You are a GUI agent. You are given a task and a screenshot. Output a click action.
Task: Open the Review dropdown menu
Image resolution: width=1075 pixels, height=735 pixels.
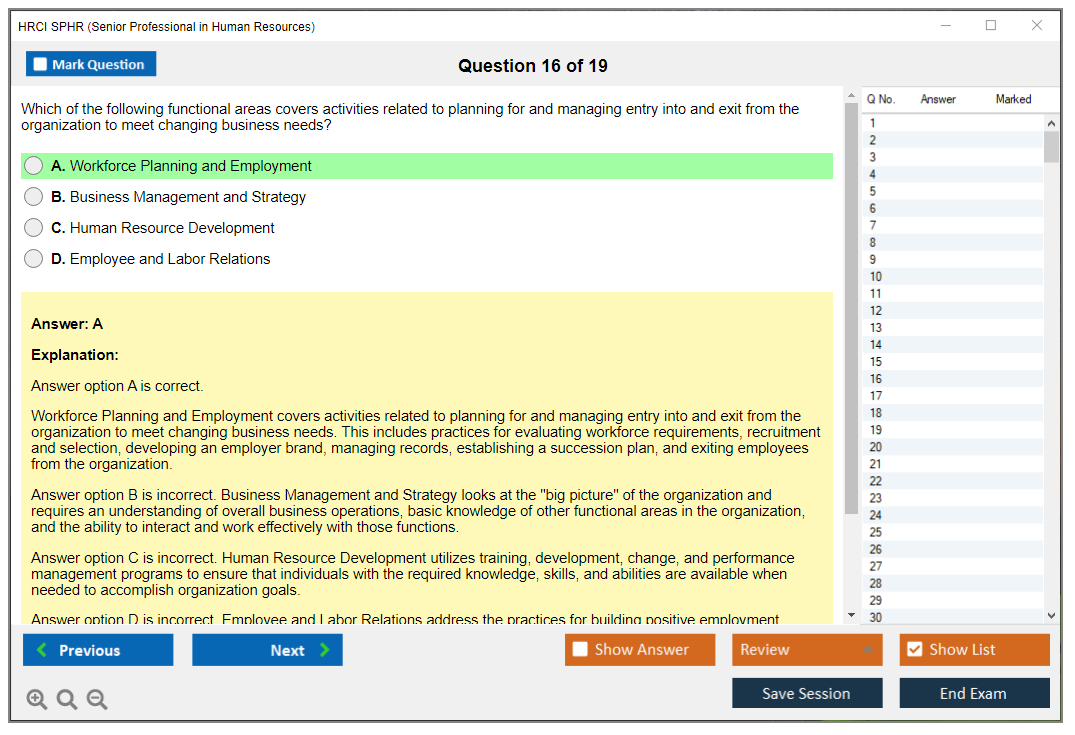(x=807, y=650)
